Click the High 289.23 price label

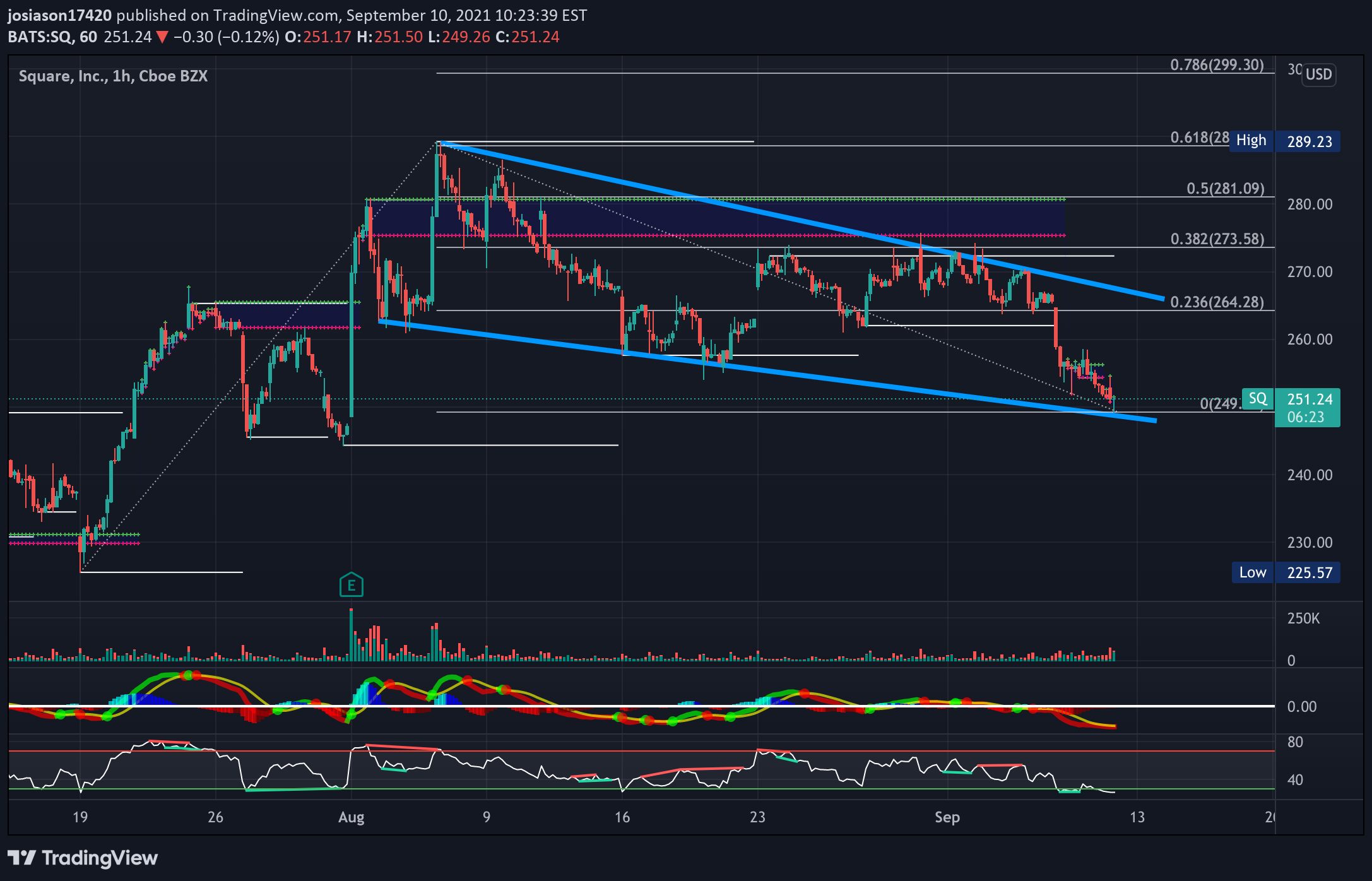pyautogui.click(x=1285, y=141)
